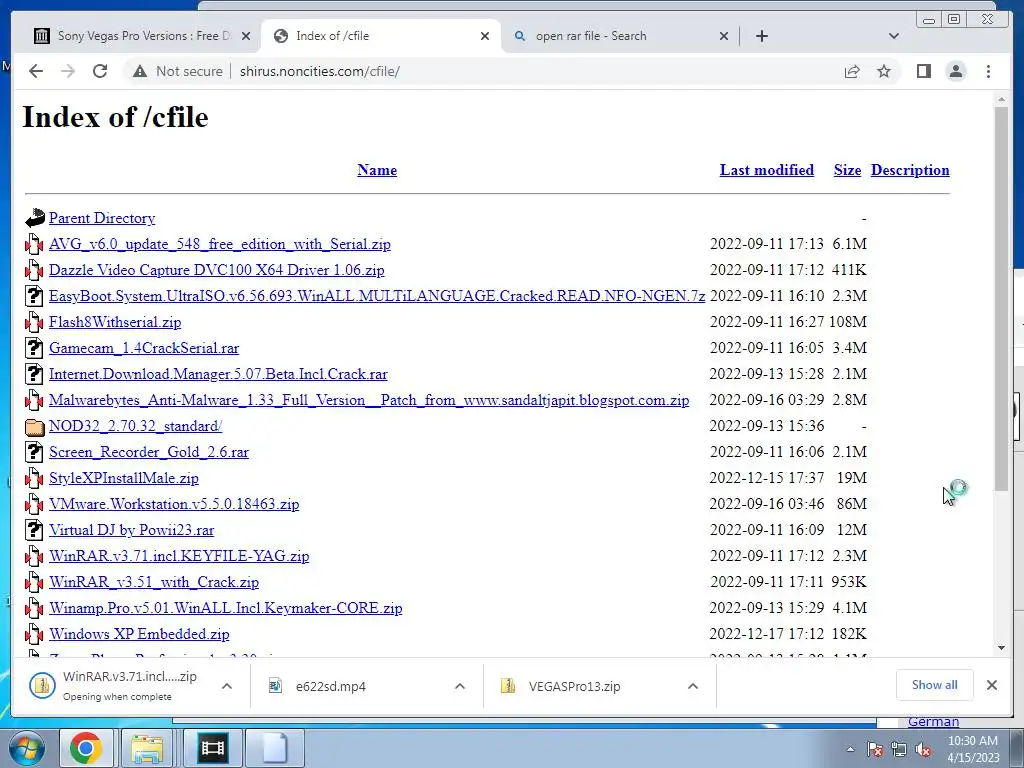Screen dimensions: 1024x768
Task: Download AVG v6.0 update zip file
Action: (x=219, y=244)
